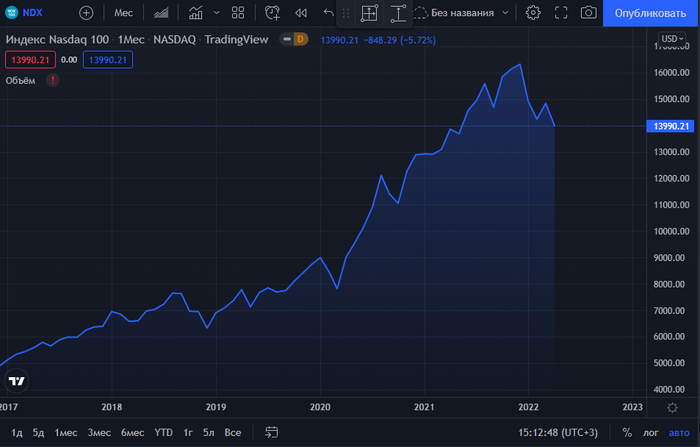Open the "Без названия" layout name dropdown
Viewport: 700px width, 447px height.
[468, 13]
